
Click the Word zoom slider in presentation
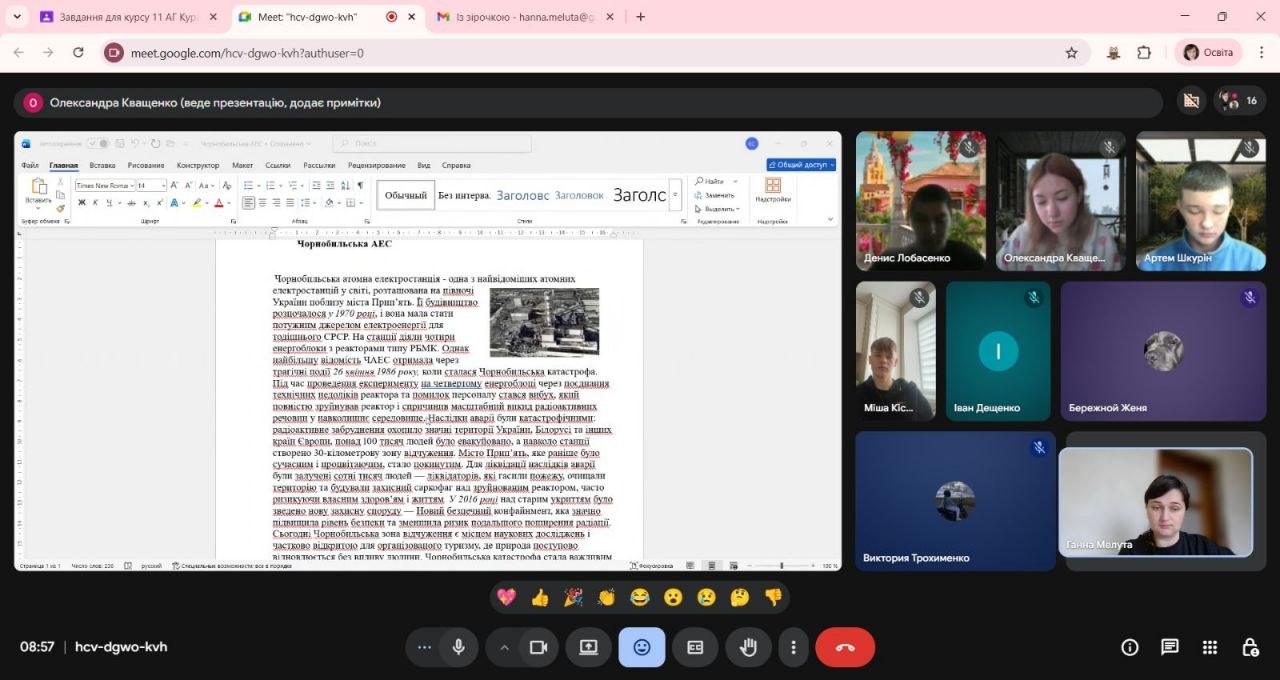[781, 566]
